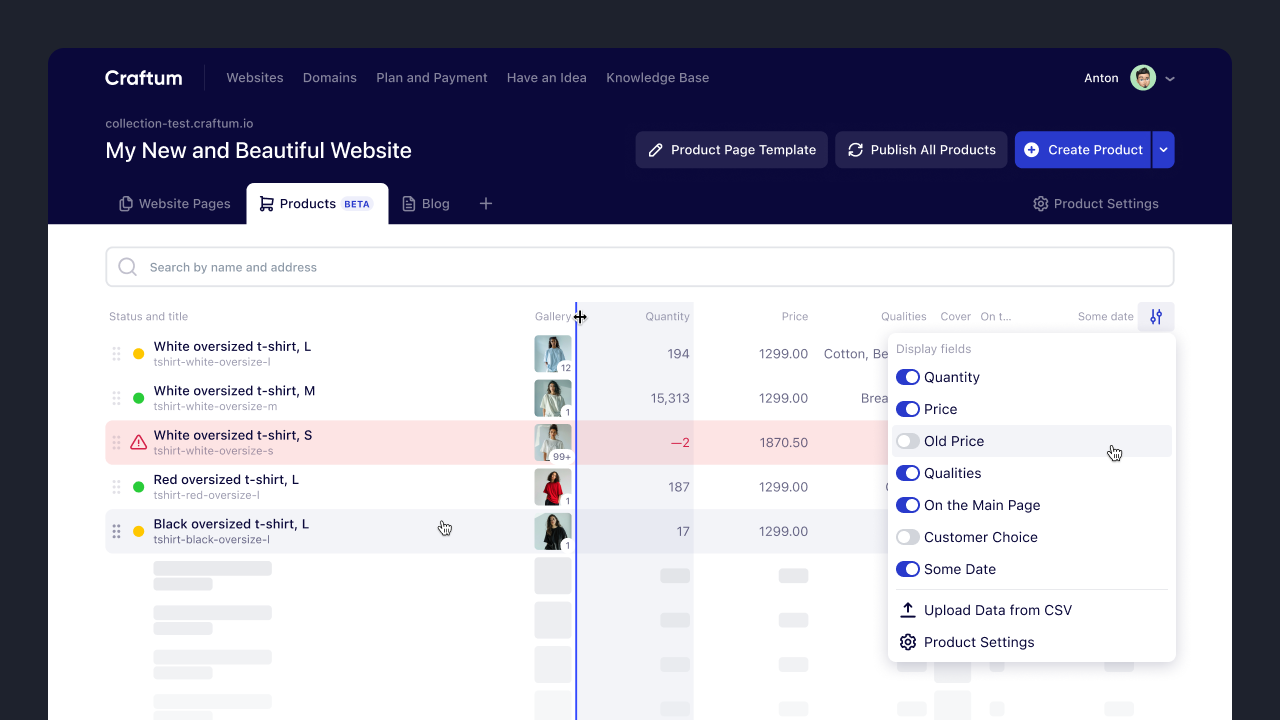The width and height of the screenshot is (1280, 720).
Task: Click Anton's profile avatar
Action: 1142,78
